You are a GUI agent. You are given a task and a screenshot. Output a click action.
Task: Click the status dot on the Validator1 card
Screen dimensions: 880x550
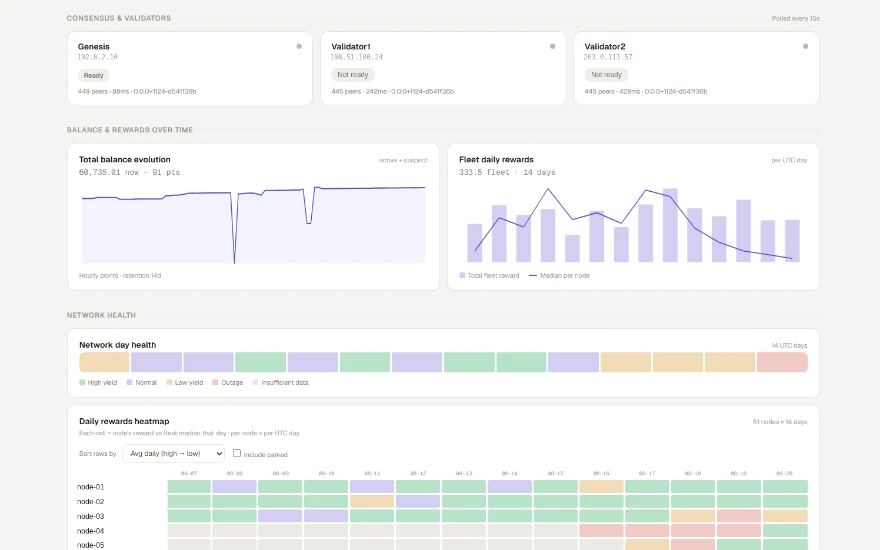(x=552, y=47)
